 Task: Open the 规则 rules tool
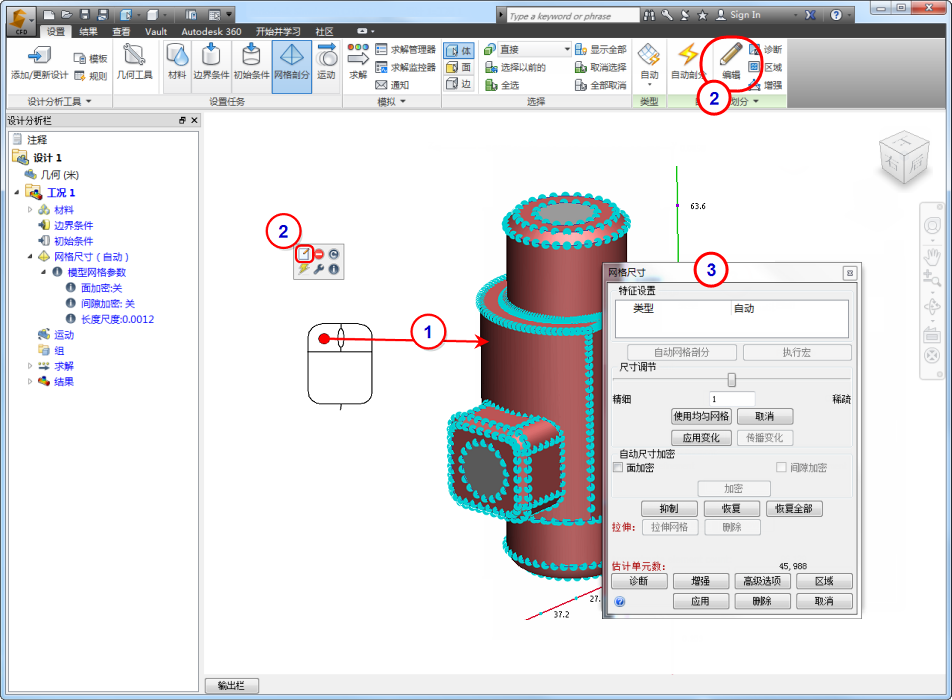90,76
